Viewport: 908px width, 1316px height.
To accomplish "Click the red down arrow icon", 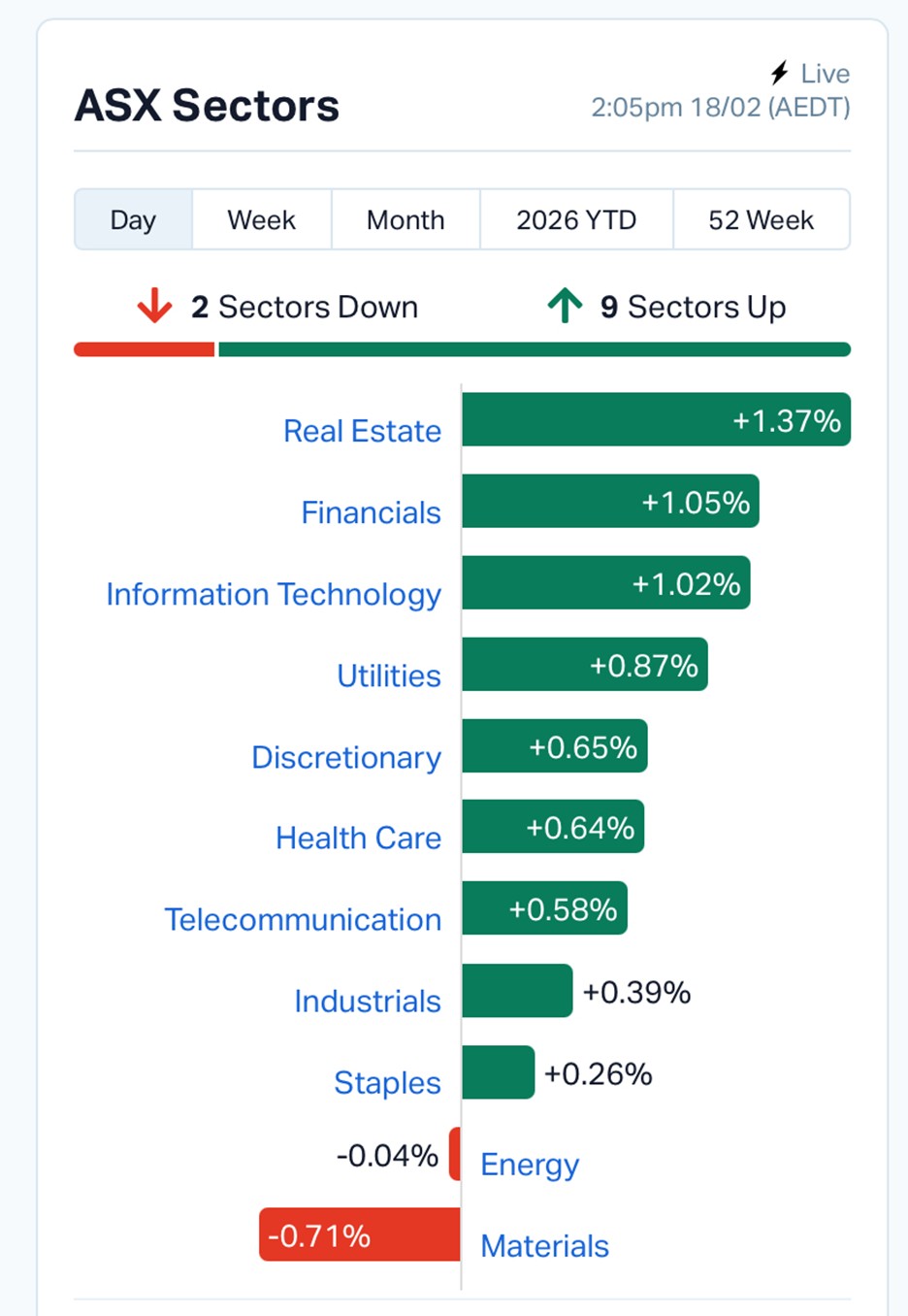I will pos(154,306).
